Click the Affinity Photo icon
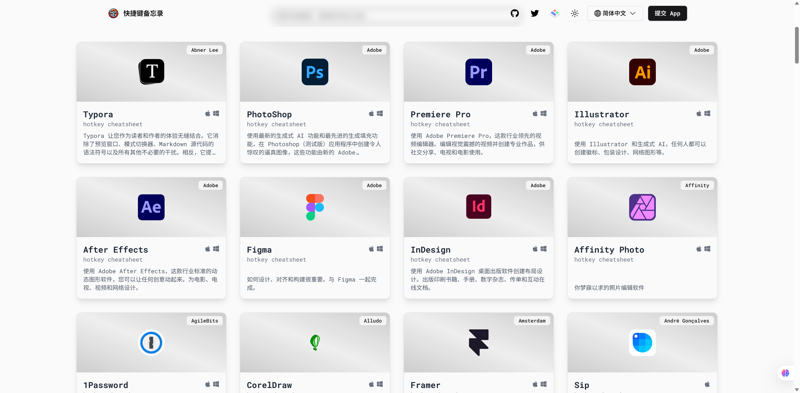This screenshot has height=393, width=800. click(x=642, y=207)
